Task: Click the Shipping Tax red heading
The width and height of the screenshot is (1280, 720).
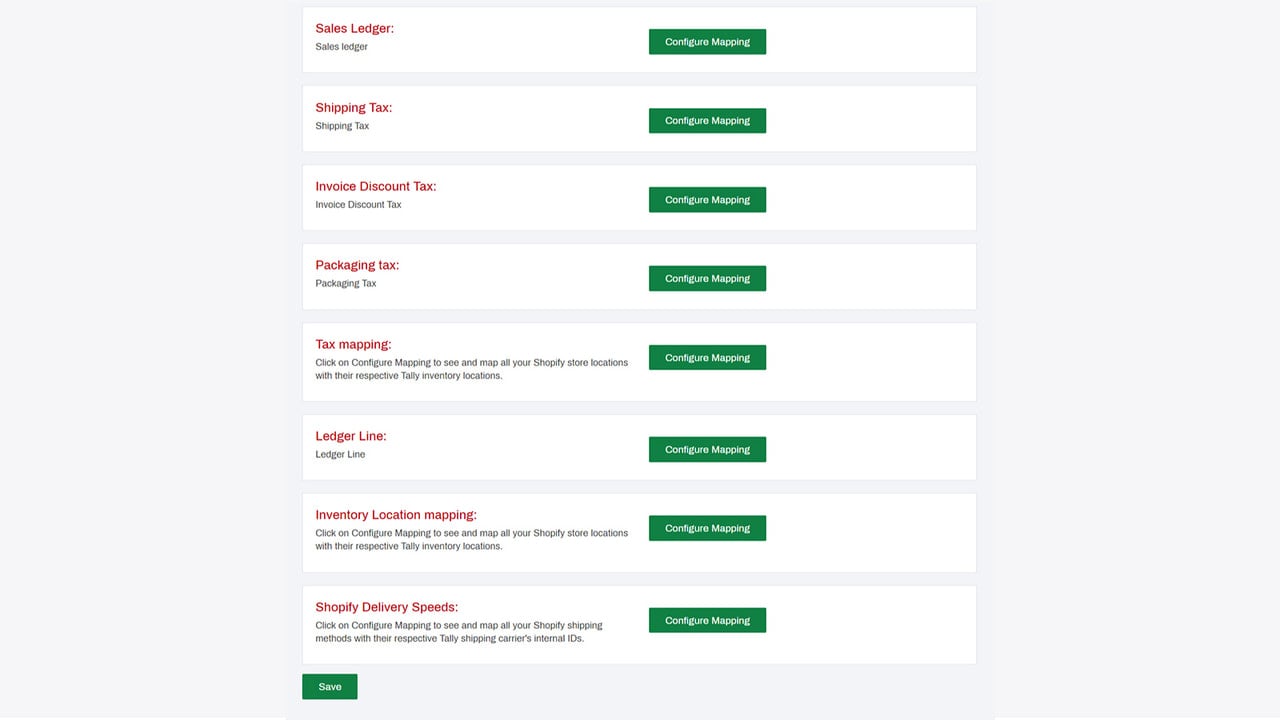Action: (x=354, y=107)
